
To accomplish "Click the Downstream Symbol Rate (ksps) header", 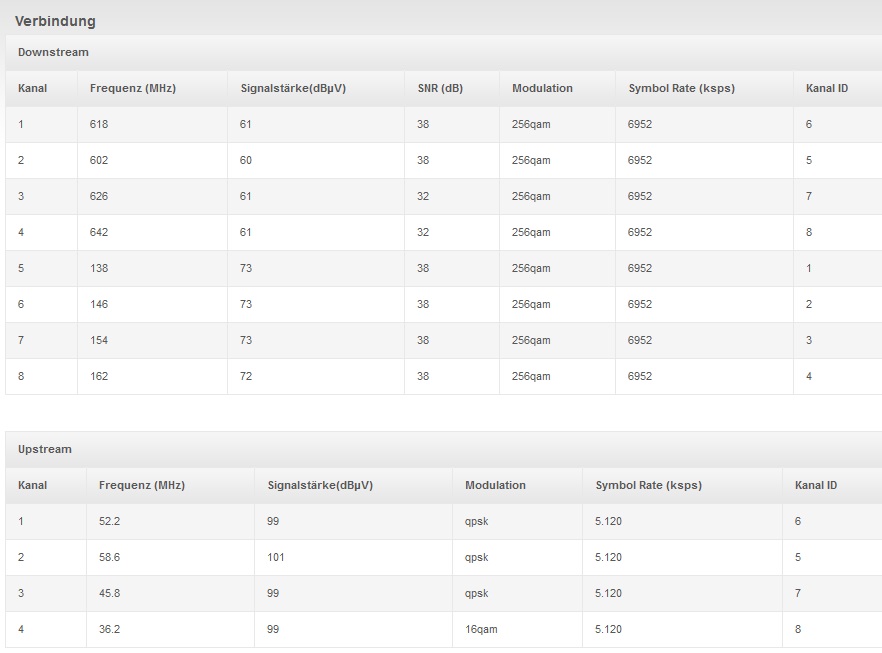I will [681, 88].
